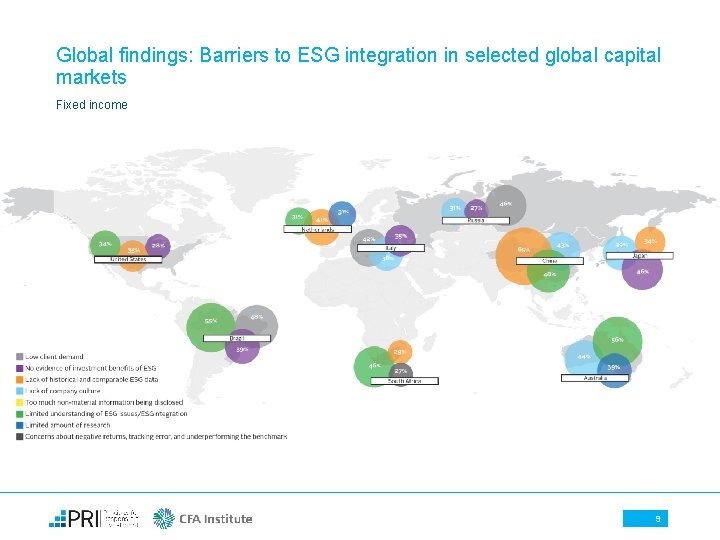Select the purple 27% Russia bubble
The image size is (720, 540).
(477, 210)
